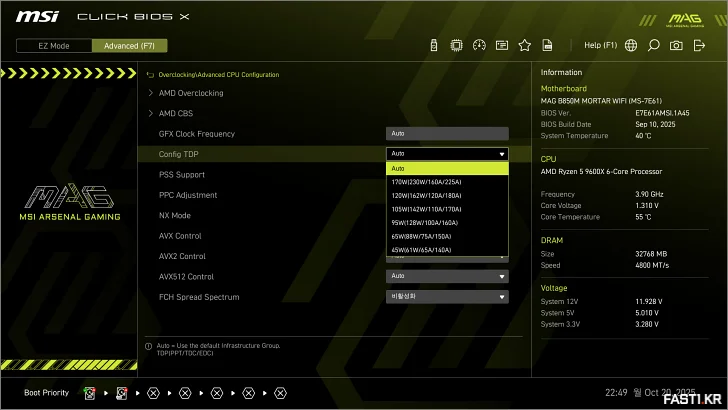
Task: Select the Advanced (F7) tab
Action: 130,46
